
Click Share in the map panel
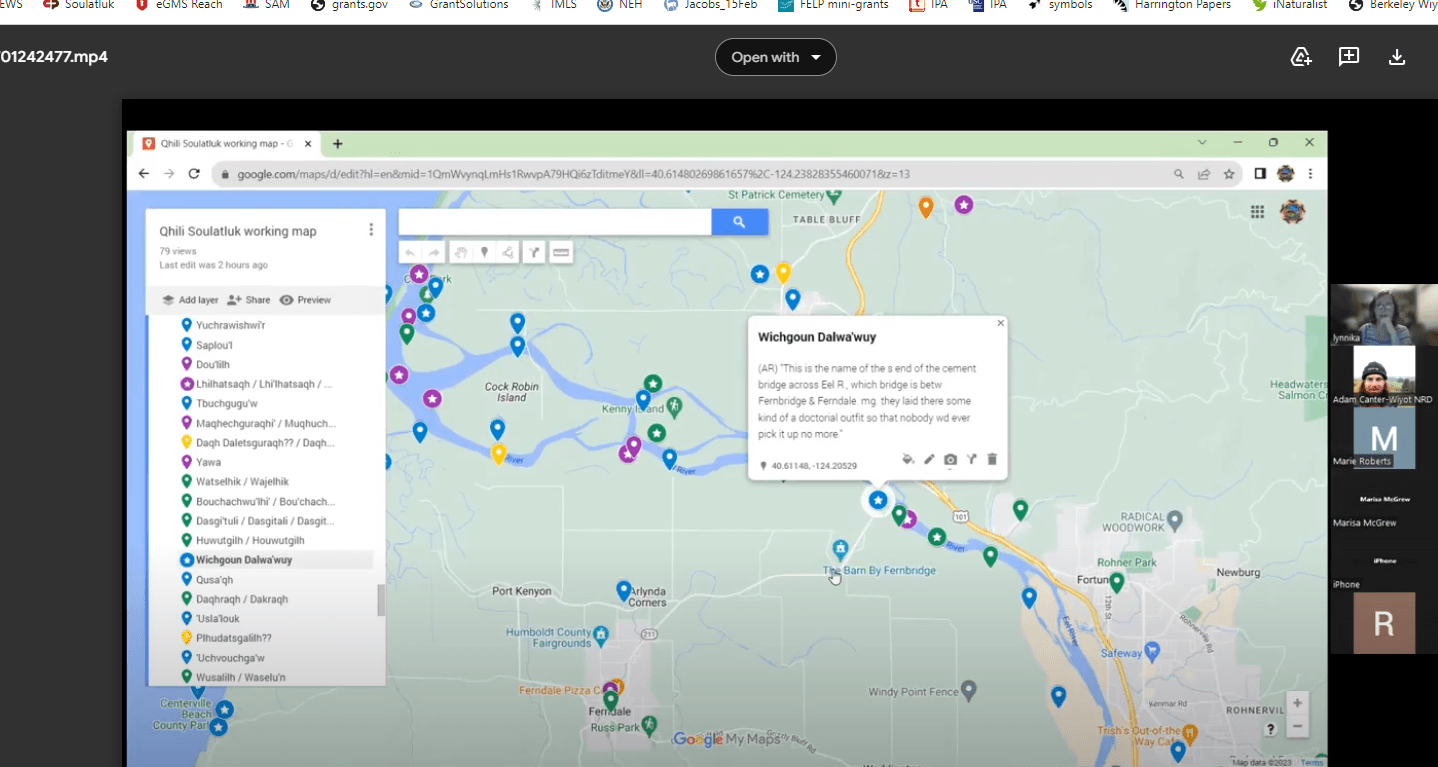click(x=249, y=300)
